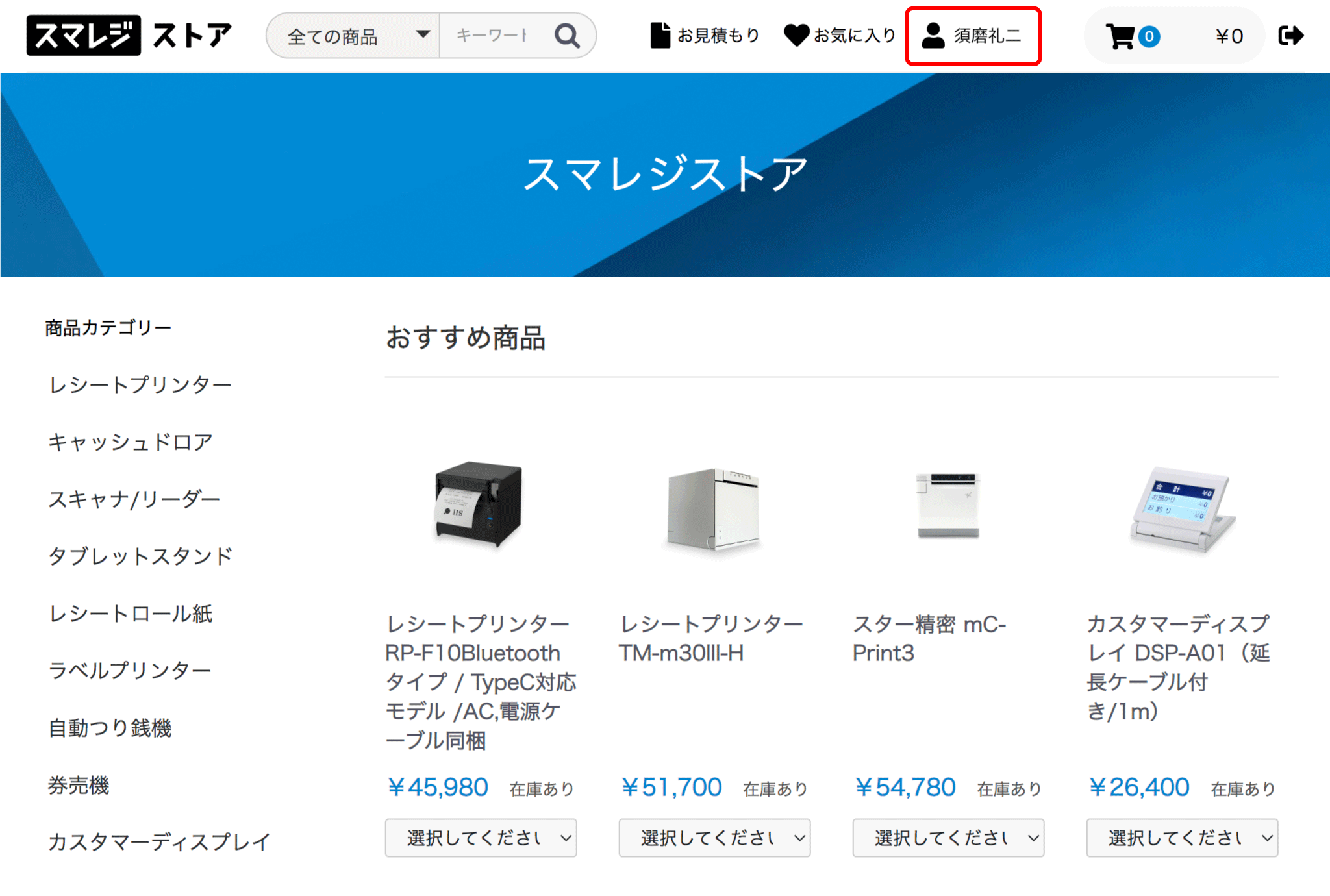Open quantity dropdown for mC-Print3

pyautogui.click(x=948, y=838)
